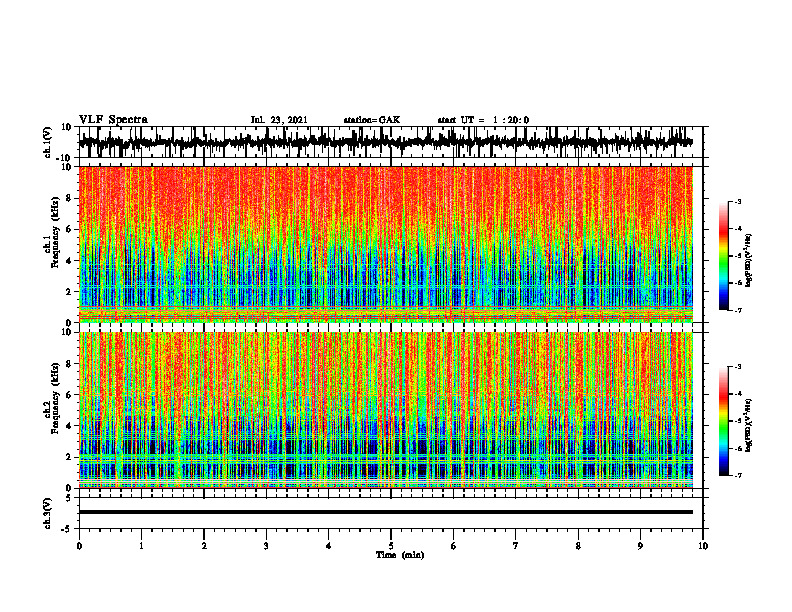Click the 'VLF Spectra' title text
Screen dimensions: 792x612
click(x=113, y=120)
